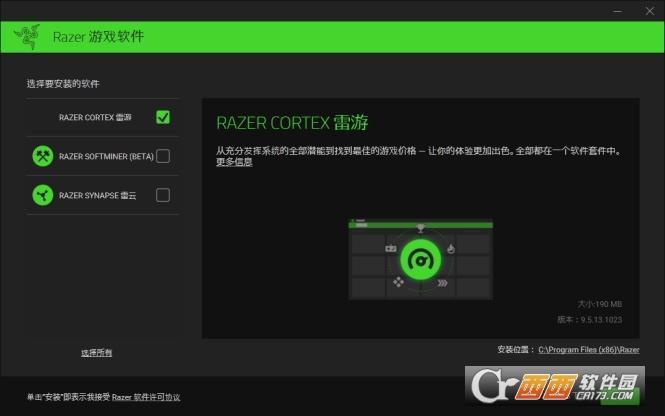Select the RAZER SOFTMINER (BETA) entry label
The height and width of the screenshot is (416, 665).
click(106, 156)
